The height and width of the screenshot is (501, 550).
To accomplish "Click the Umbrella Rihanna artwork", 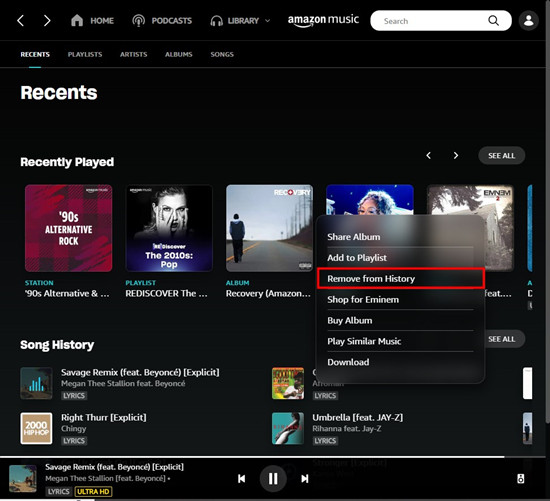I will click(288, 428).
